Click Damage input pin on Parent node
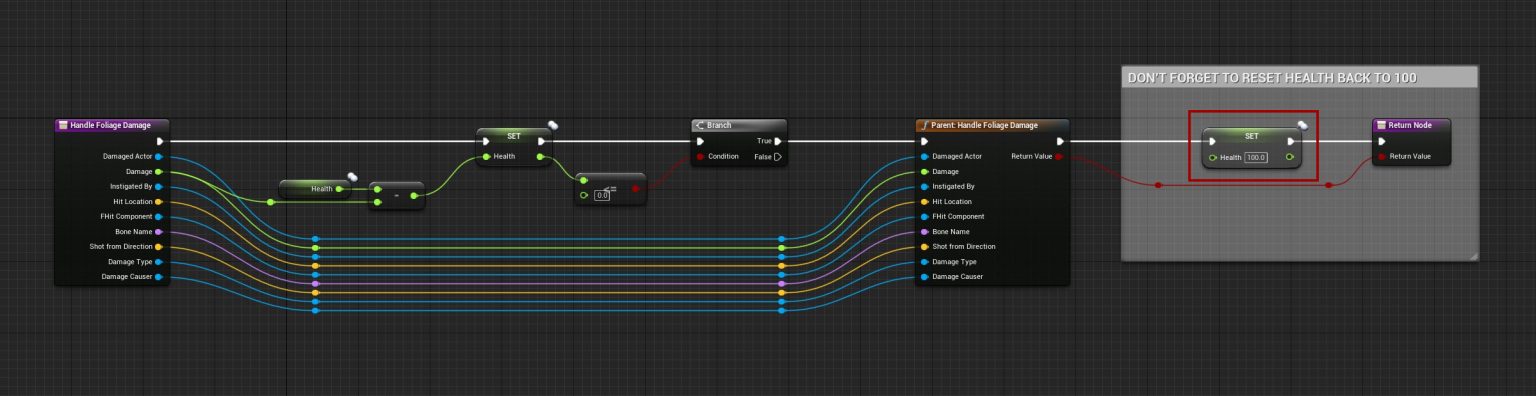 tap(924, 171)
